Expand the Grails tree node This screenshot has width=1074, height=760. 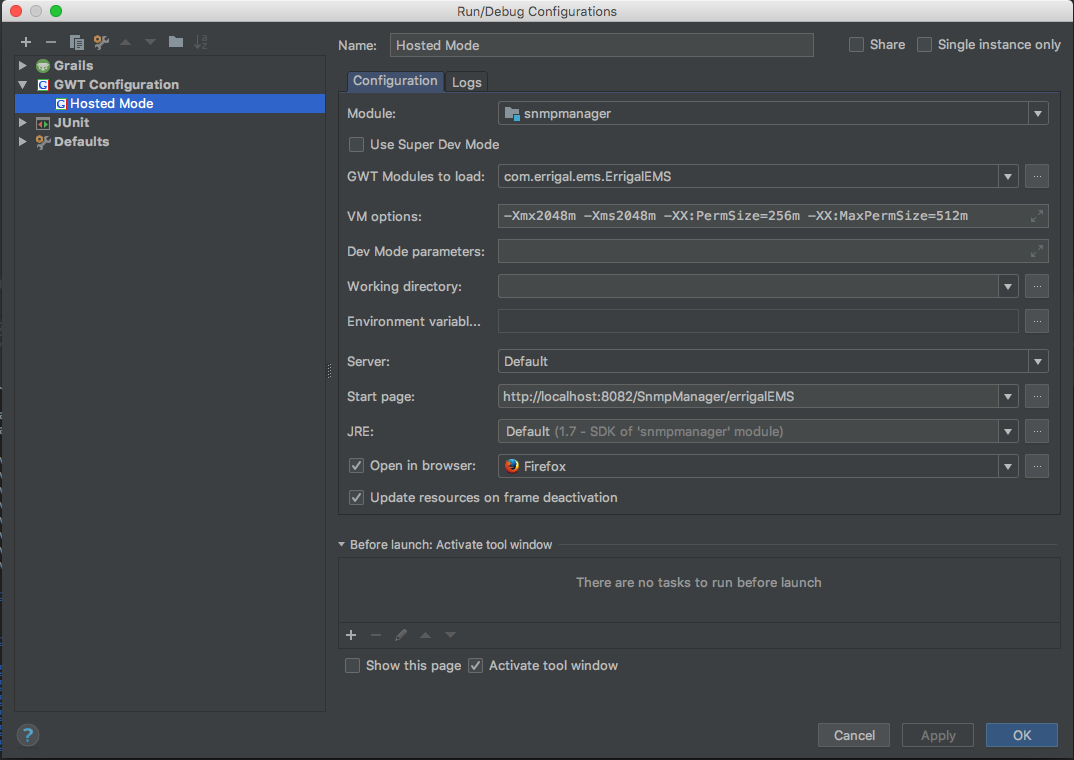coord(23,66)
